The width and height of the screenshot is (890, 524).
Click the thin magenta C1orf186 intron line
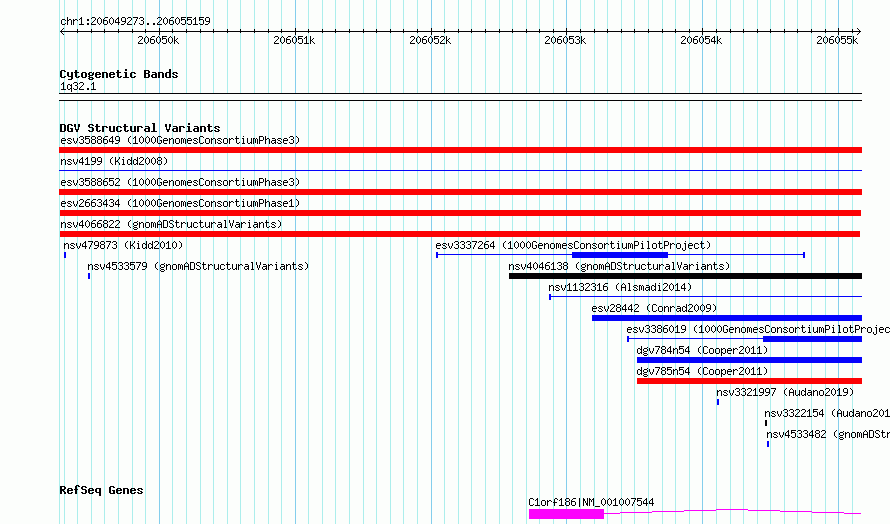pyautogui.click(x=732, y=511)
